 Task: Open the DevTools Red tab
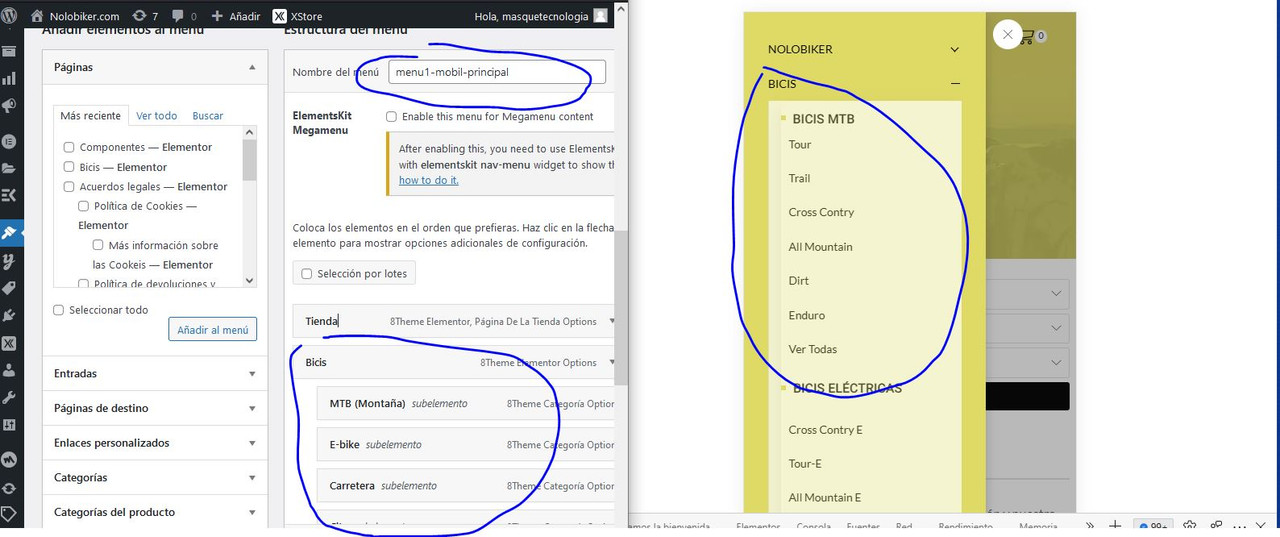pyautogui.click(x=904, y=526)
